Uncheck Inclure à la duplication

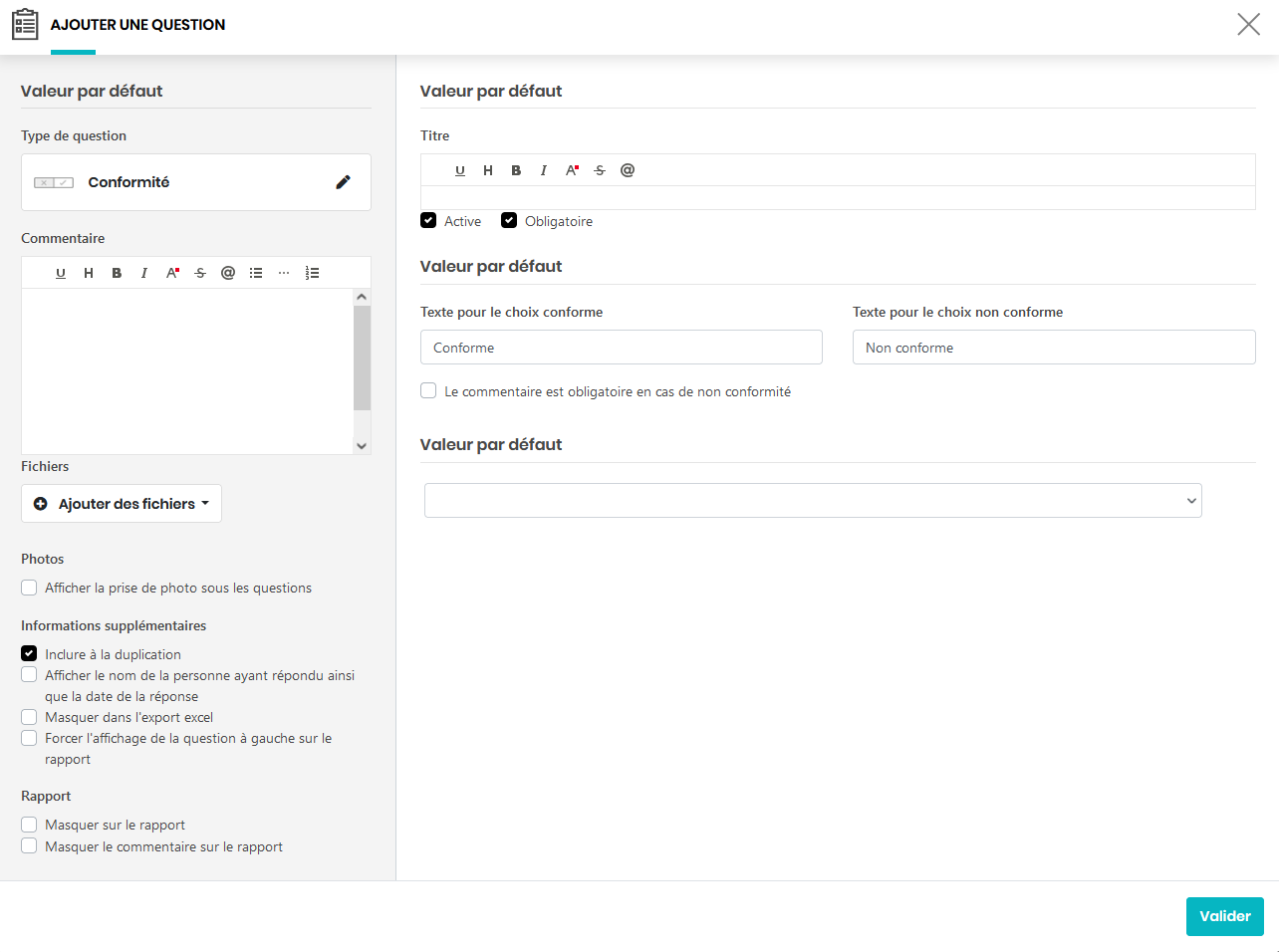coord(29,654)
